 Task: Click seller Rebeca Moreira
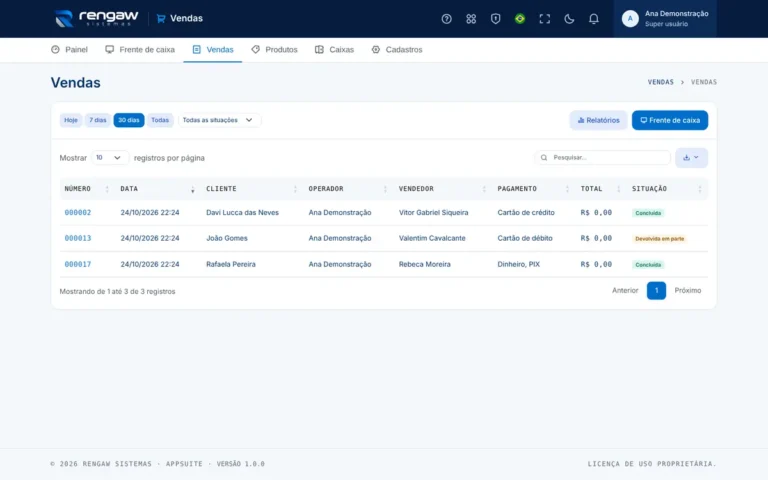tap(425, 264)
